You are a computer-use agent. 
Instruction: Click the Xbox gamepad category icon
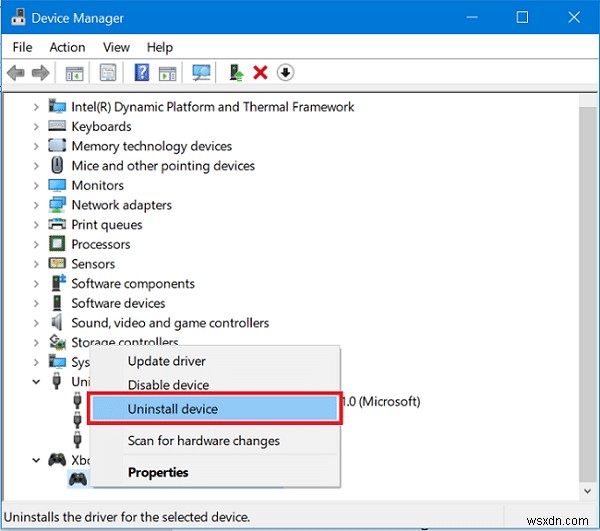[x=57, y=459]
